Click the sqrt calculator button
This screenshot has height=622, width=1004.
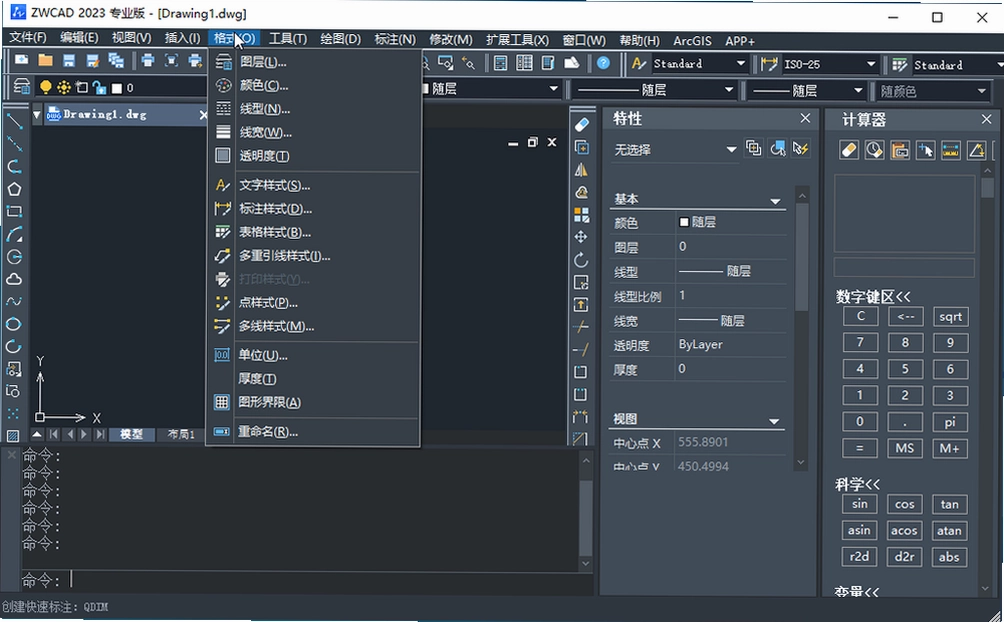tap(950, 316)
